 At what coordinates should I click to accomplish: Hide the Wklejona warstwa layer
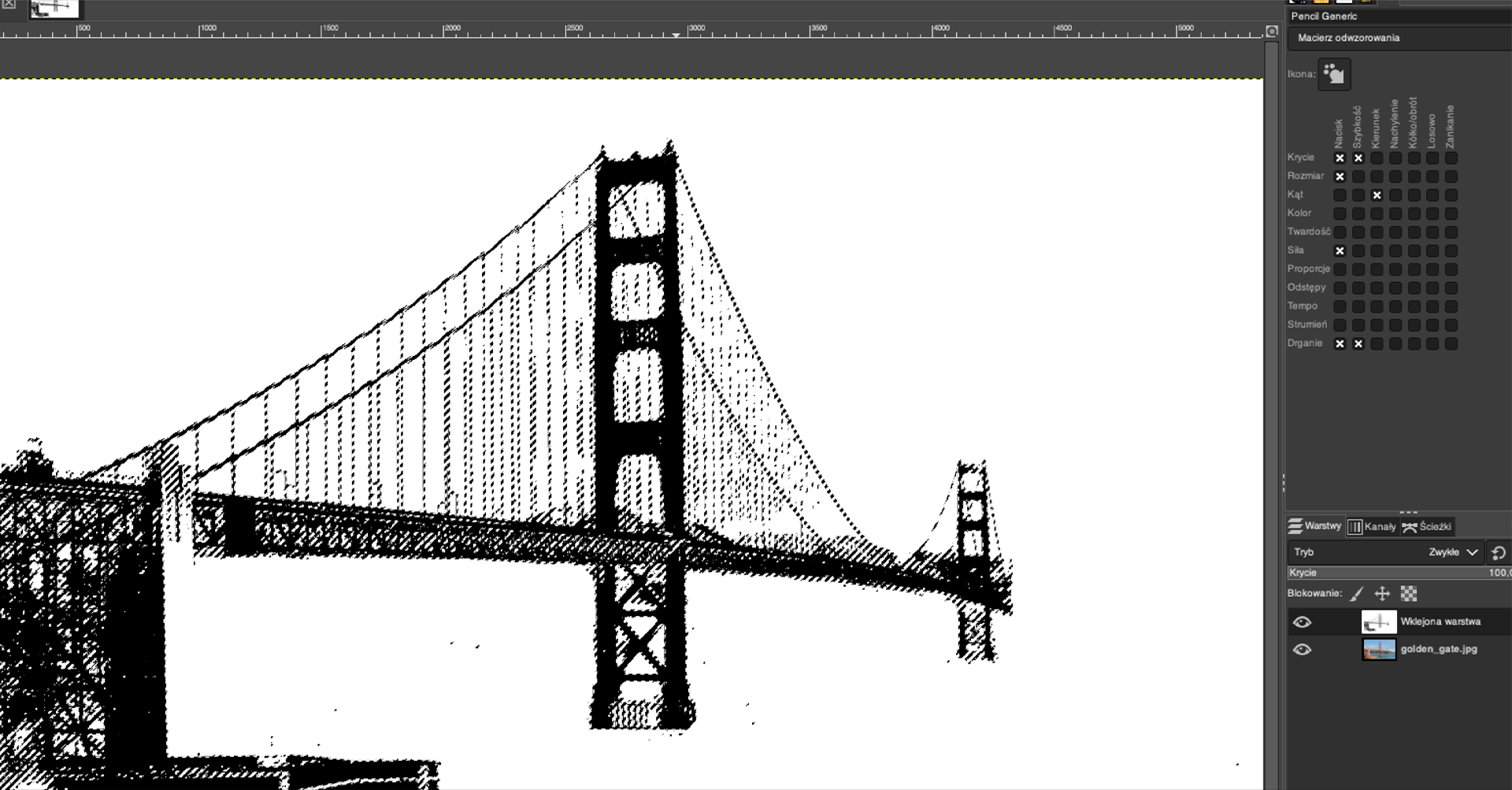pyautogui.click(x=1303, y=622)
